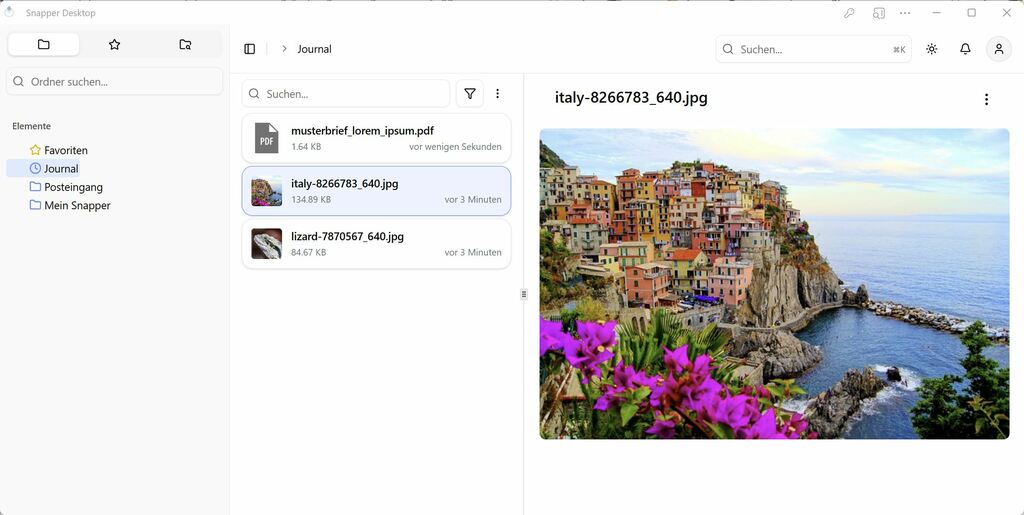1024x515 pixels.
Task: Click the Italy photo preview image
Action: [775, 283]
